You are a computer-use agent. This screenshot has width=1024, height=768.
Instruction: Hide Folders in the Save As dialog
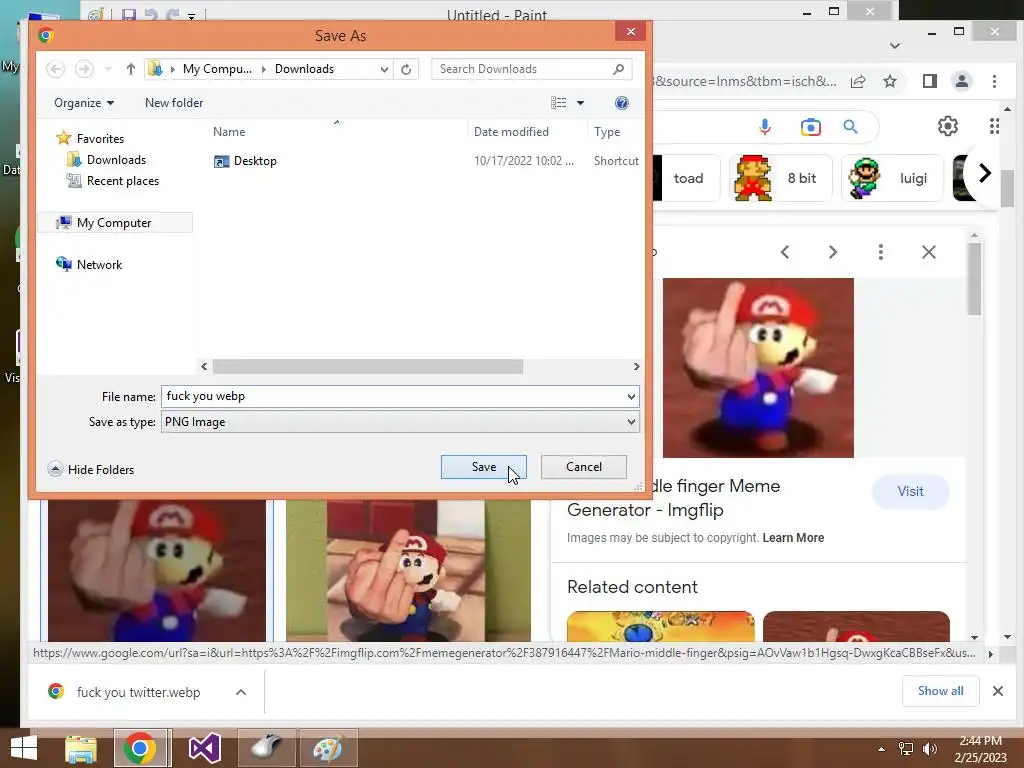tap(91, 470)
